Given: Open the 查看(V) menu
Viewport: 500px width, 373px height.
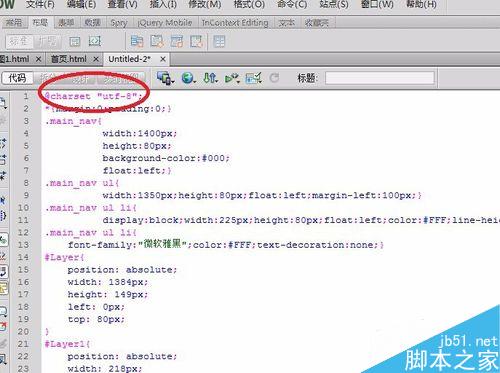Looking at the screenshot, I should [x=122, y=5].
